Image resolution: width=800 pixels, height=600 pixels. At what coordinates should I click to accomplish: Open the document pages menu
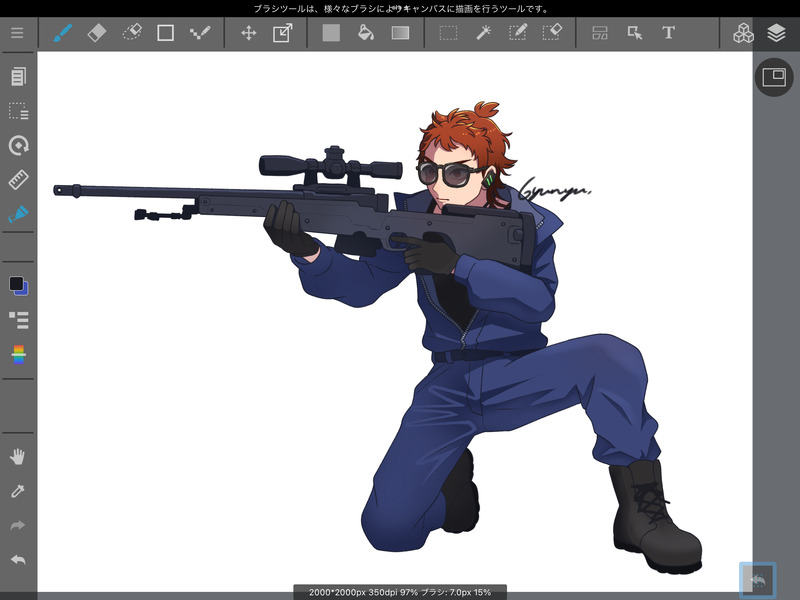click(x=18, y=77)
